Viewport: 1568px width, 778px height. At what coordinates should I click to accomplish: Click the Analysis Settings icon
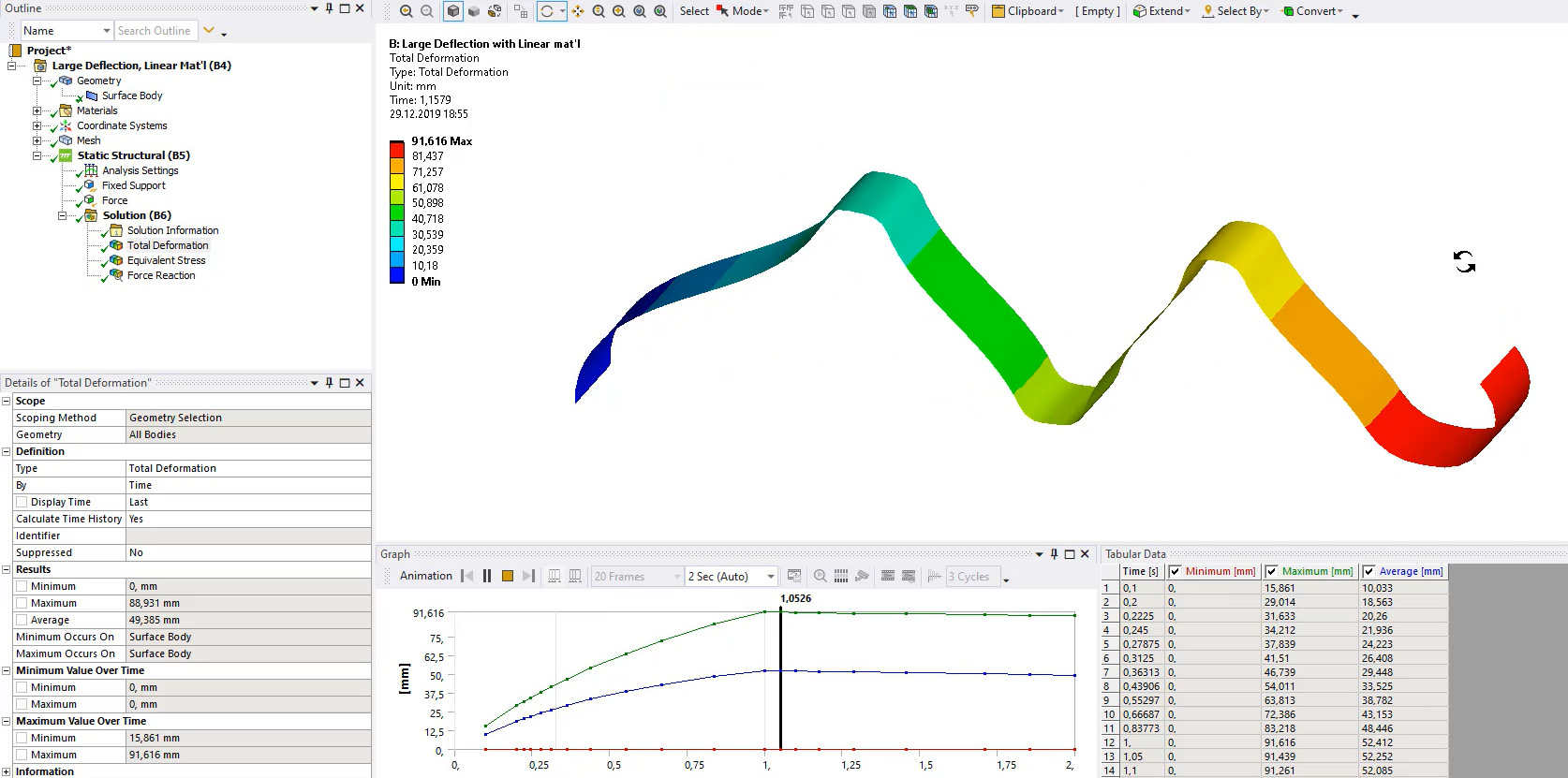click(x=91, y=170)
